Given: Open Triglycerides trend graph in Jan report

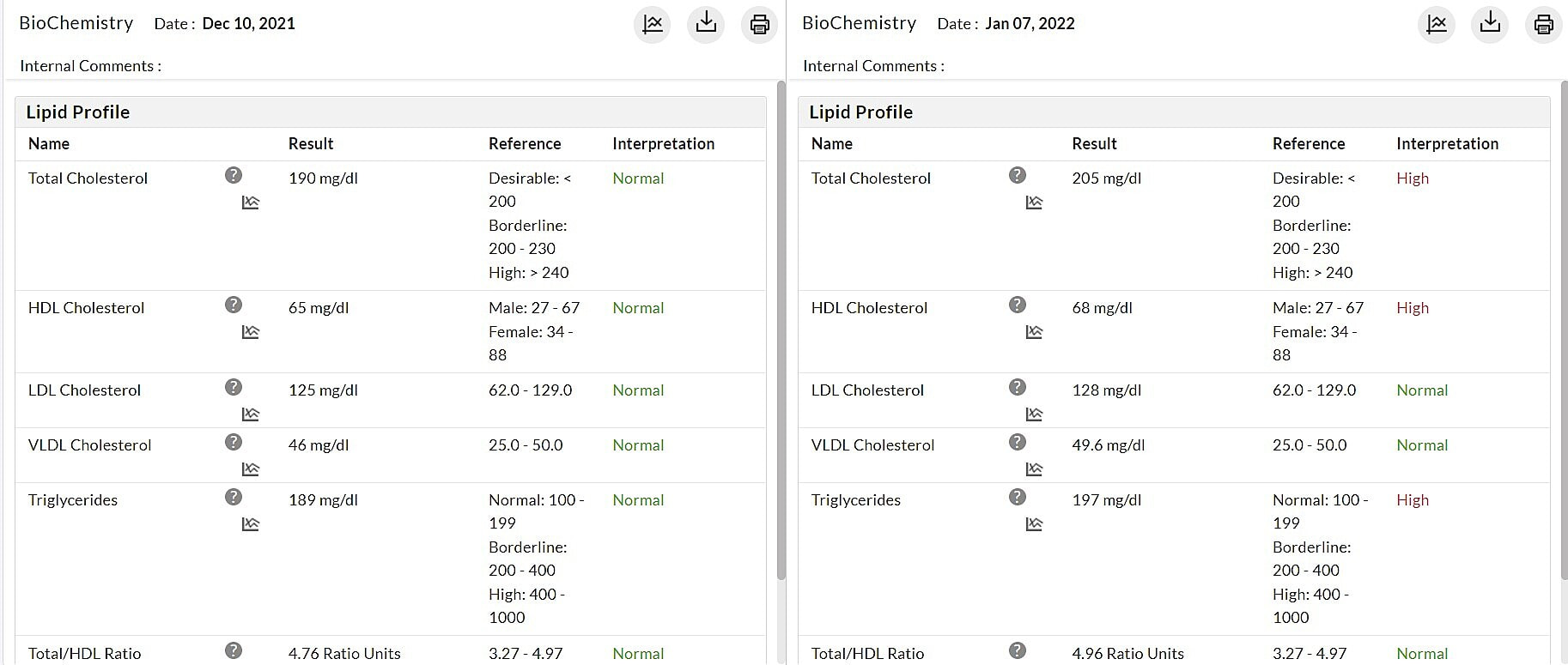Looking at the screenshot, I should 1034,523.
